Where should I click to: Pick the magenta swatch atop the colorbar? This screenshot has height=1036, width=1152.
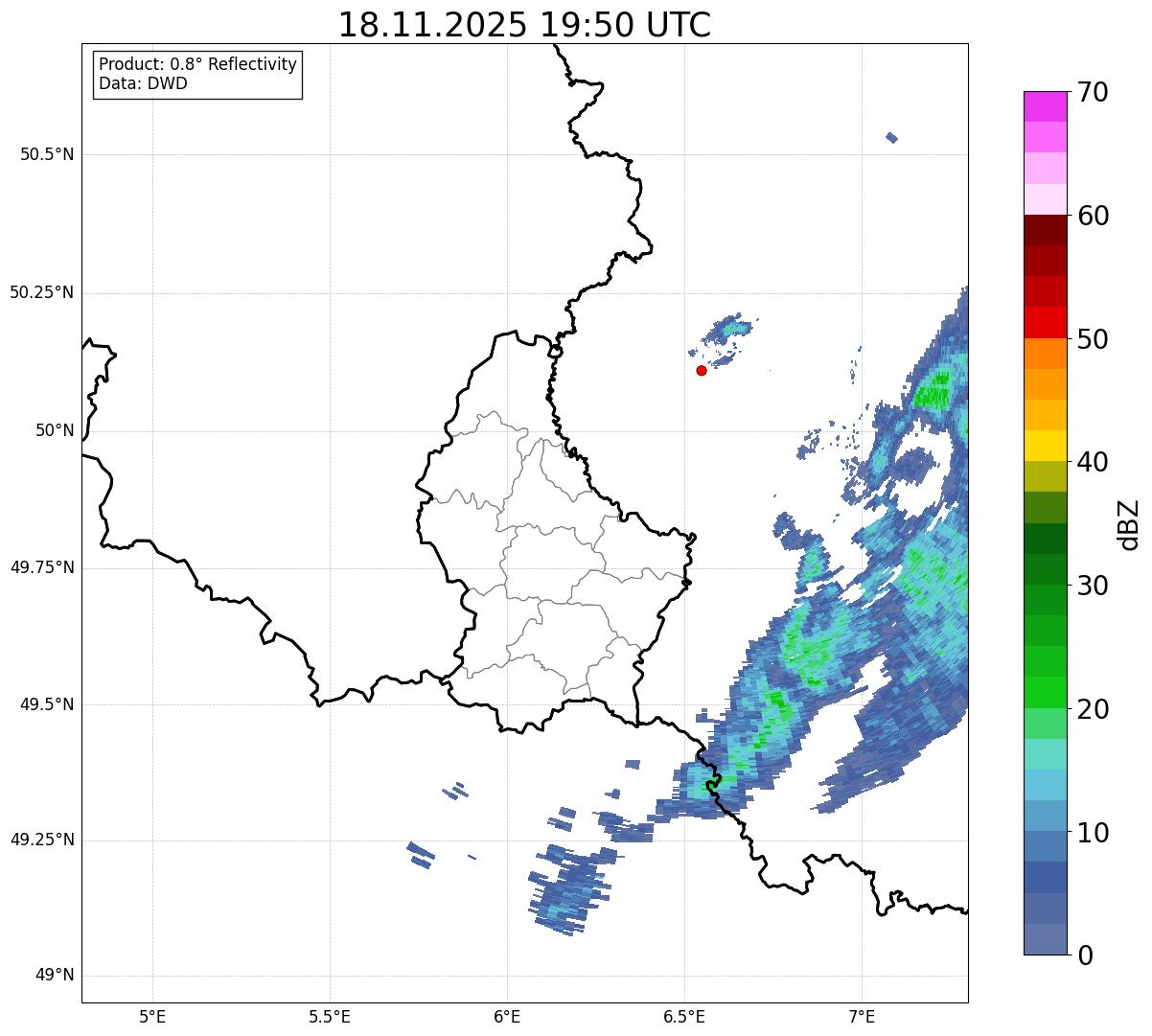(x=1046, y=106)
